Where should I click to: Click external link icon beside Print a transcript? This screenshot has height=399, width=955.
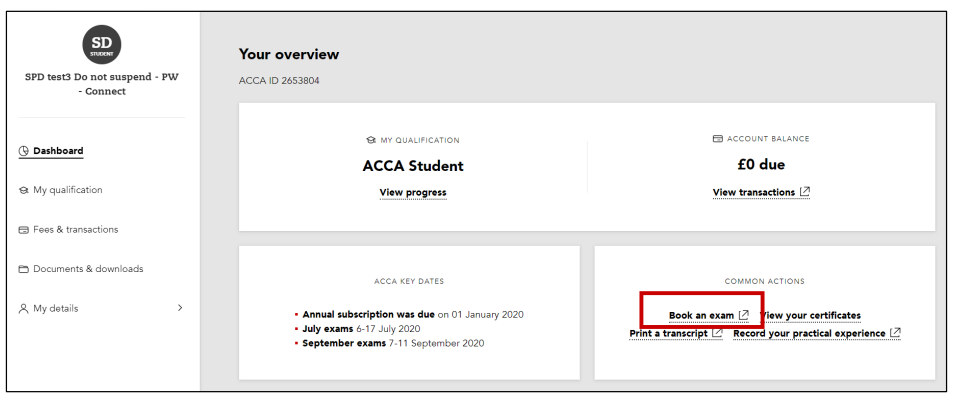click(x=717, y=333)
